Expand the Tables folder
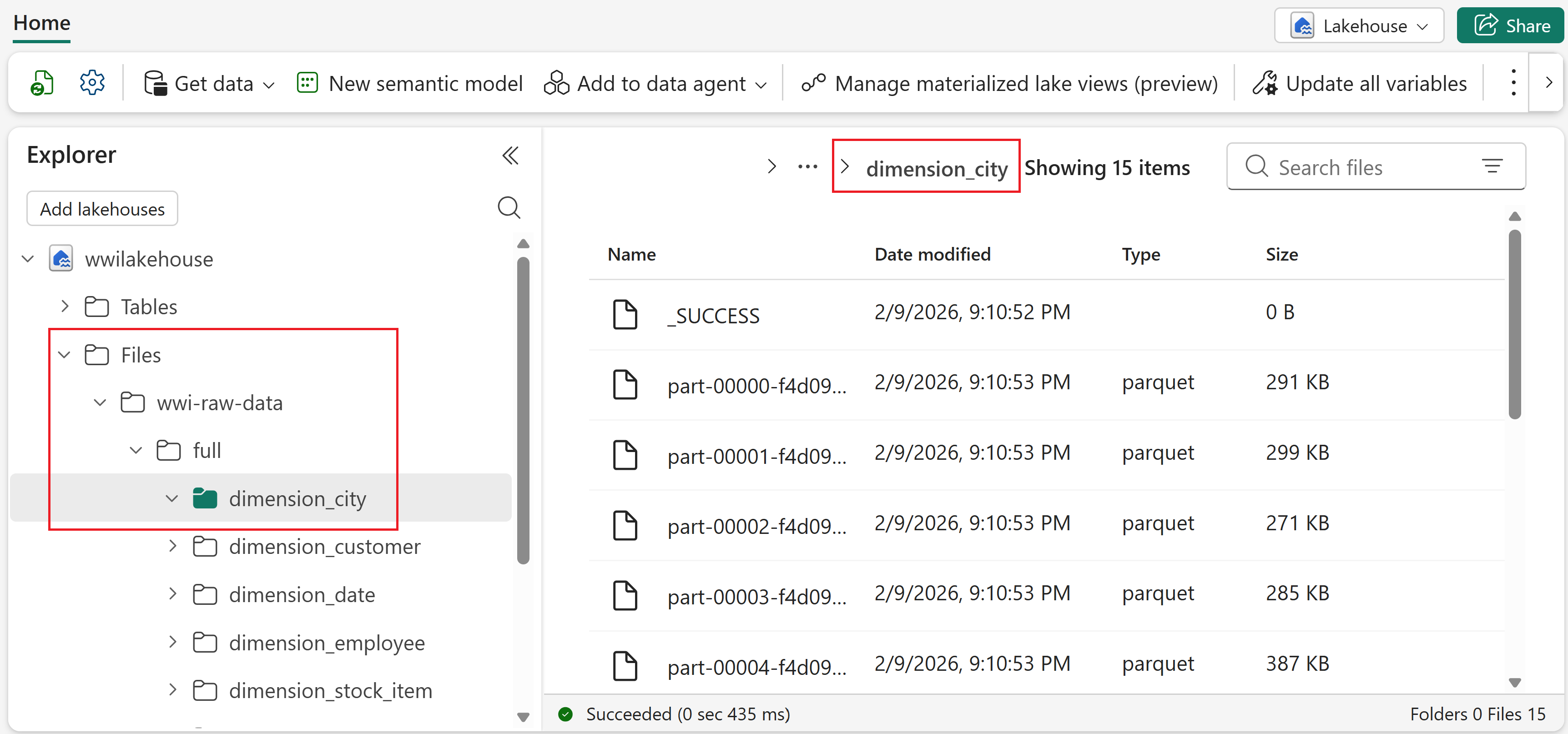 pos(65,307)
